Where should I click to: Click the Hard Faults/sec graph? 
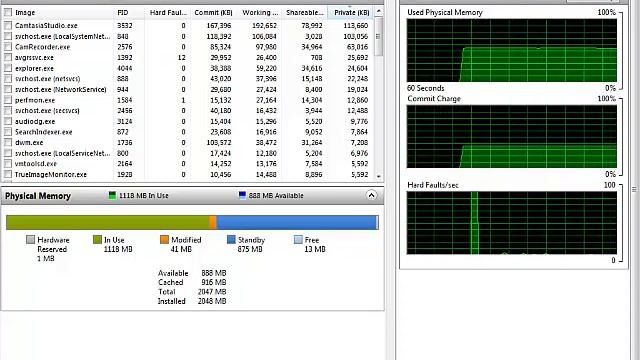coord(512,223)
